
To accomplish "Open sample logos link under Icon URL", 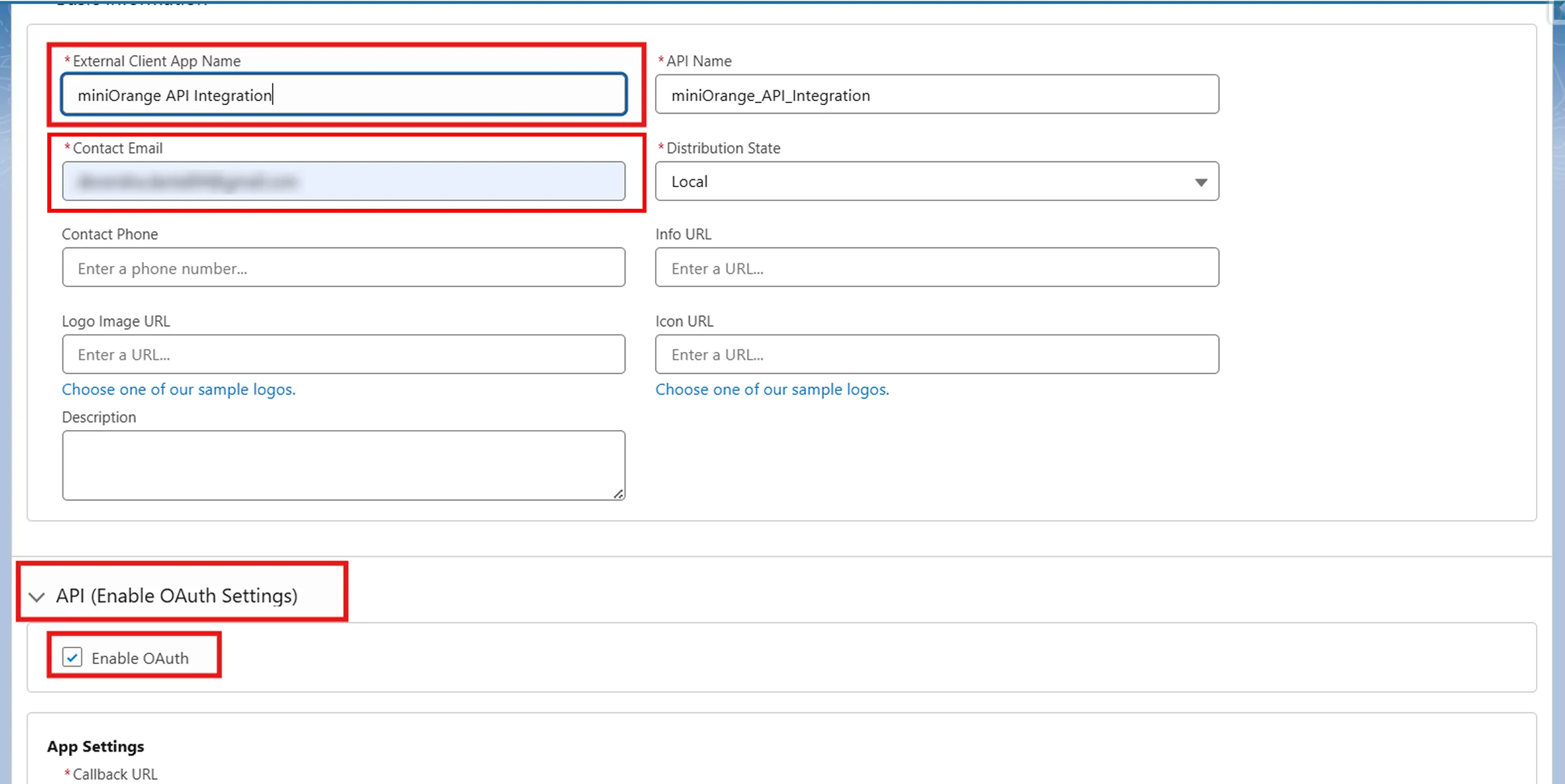I will click(x=772, y=389).
